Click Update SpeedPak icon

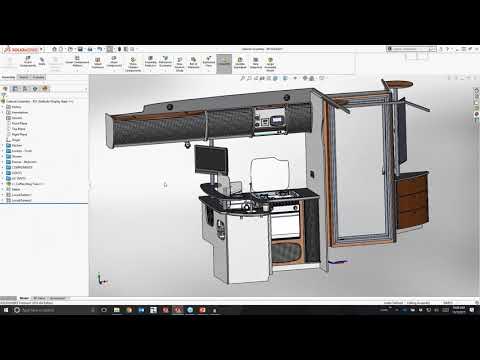tap(240, 63)
